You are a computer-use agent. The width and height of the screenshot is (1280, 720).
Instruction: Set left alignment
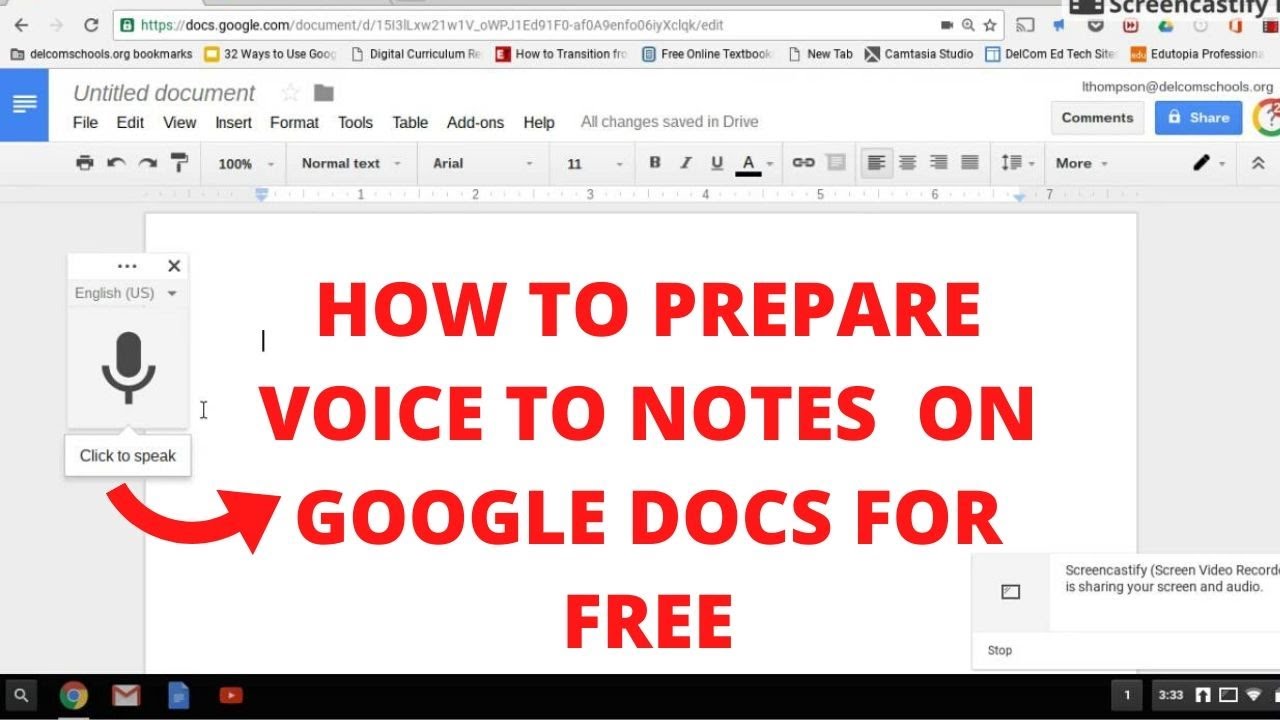pos(877,163)
